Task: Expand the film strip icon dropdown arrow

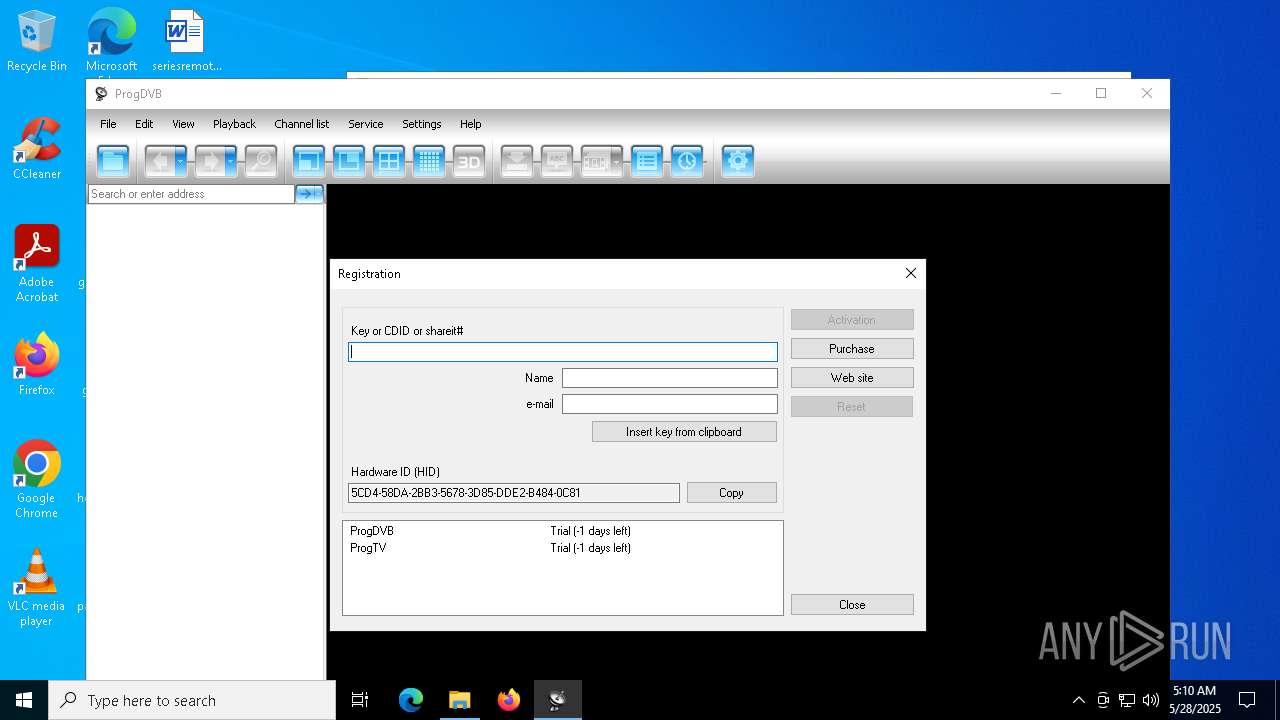Action: tap(617, 161)
